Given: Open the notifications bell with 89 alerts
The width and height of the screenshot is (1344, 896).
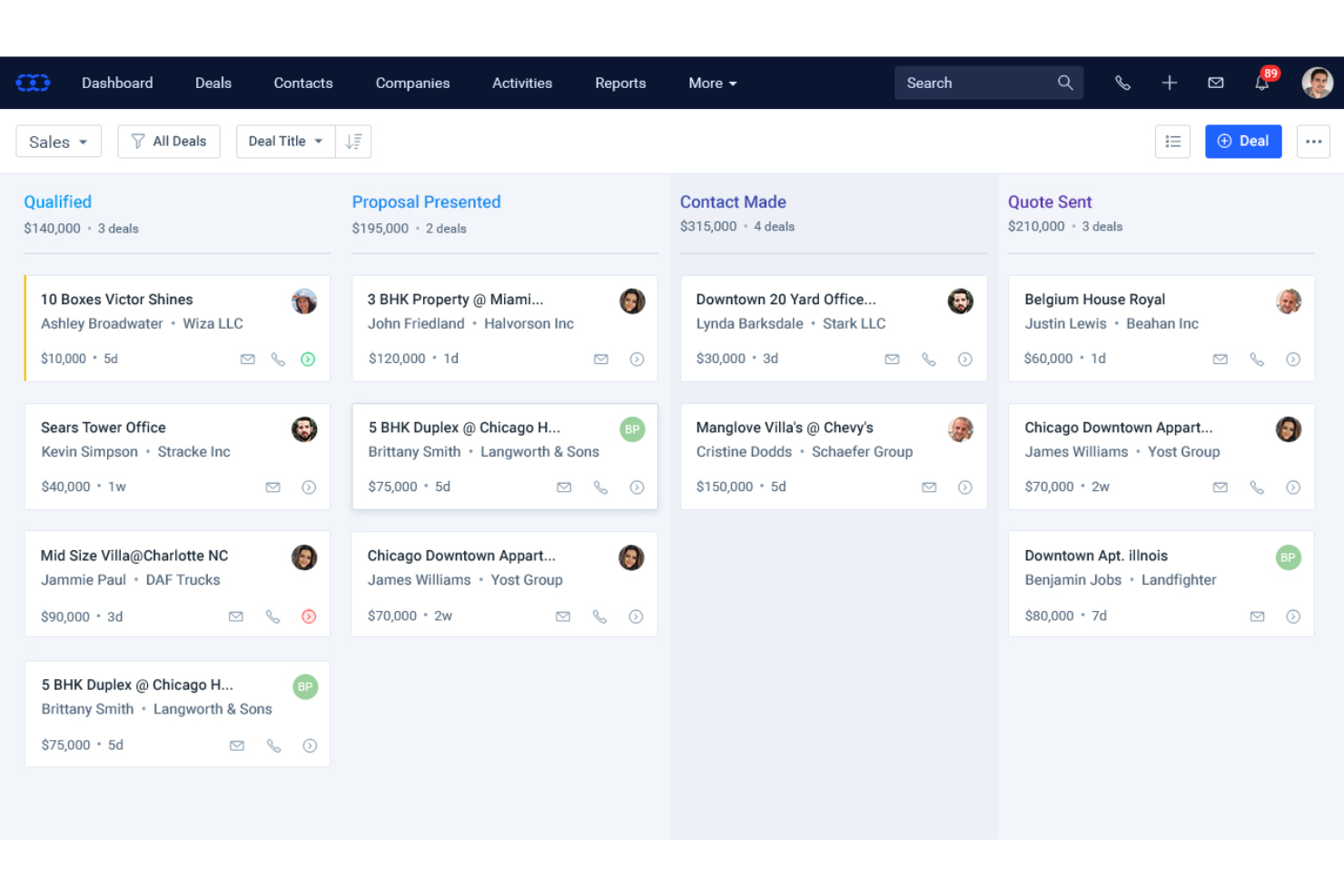Looking at the screenshot, I should coord(1261,83).
